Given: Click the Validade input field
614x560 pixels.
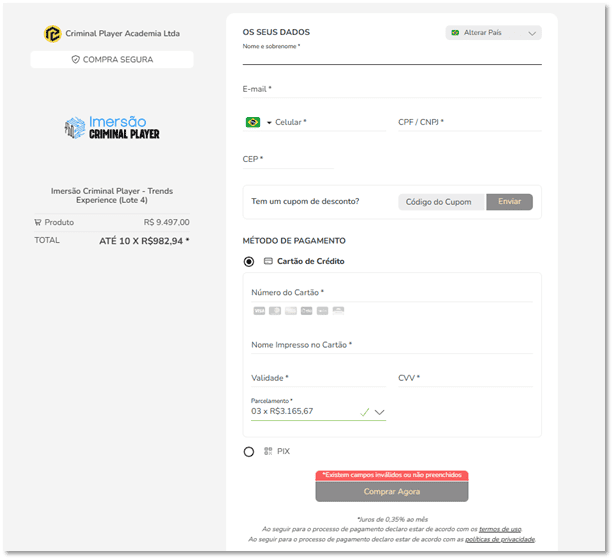Looking at the screenshot, I should 318,378.
